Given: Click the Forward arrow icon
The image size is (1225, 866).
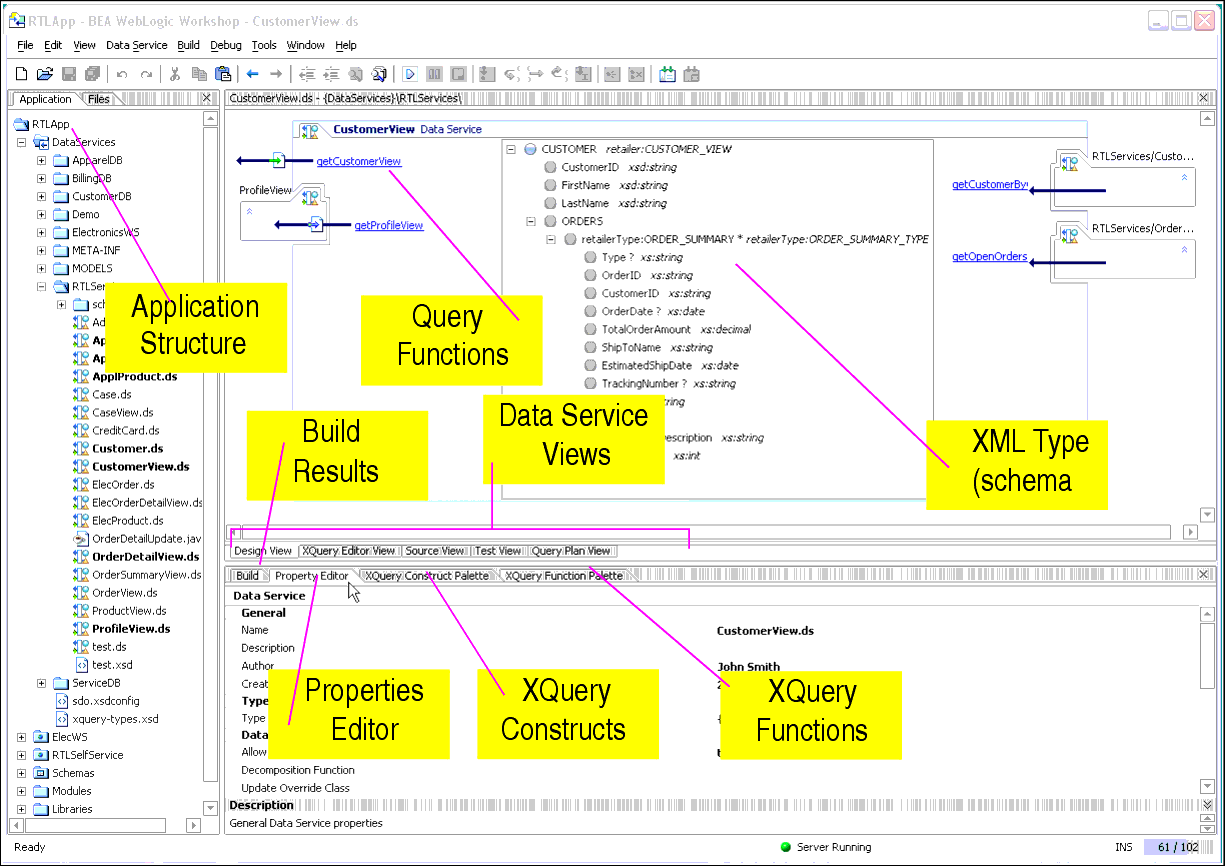Looking at the screenshot, I should [x=276, y=74].
